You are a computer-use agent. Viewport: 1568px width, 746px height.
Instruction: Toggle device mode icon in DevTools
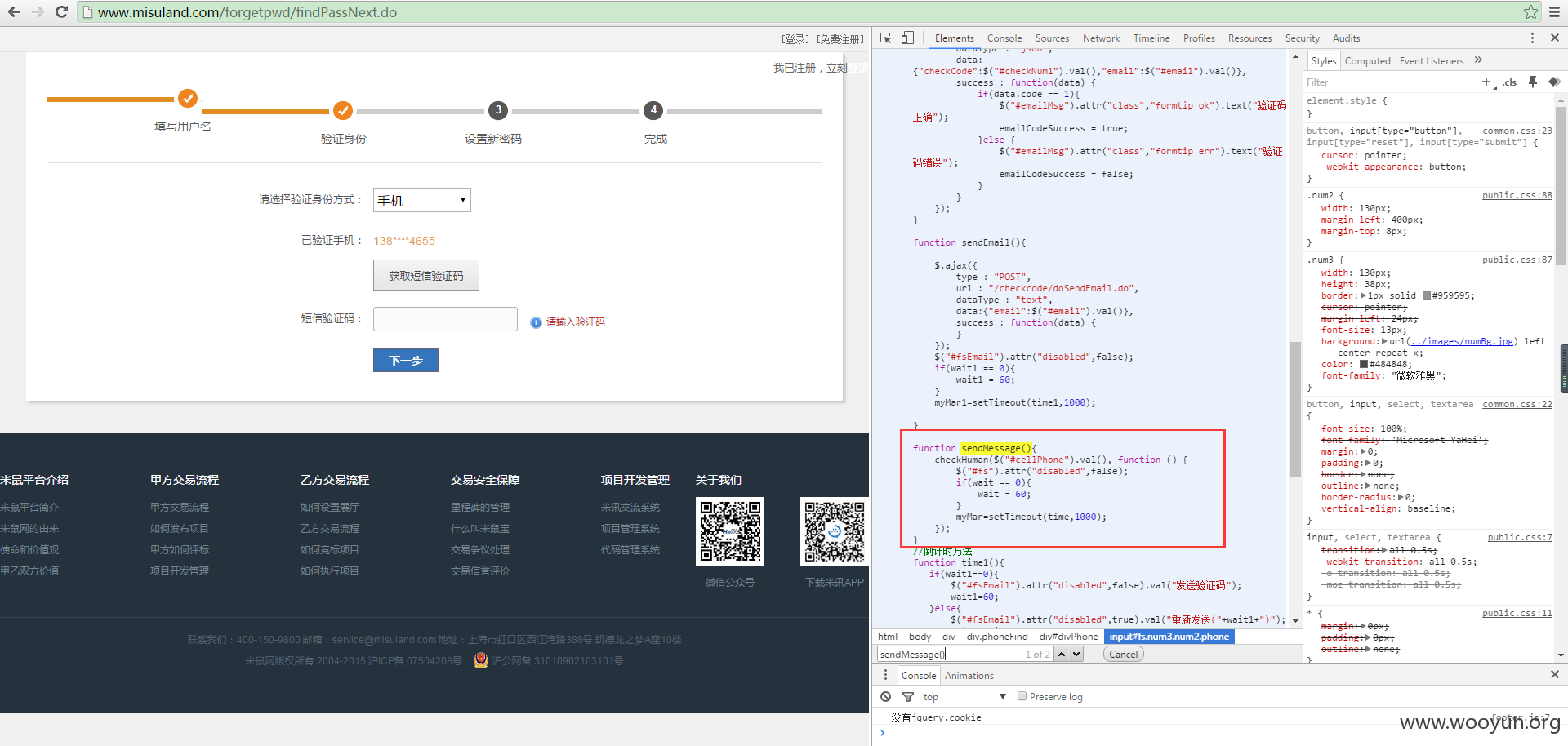[907, 38]
